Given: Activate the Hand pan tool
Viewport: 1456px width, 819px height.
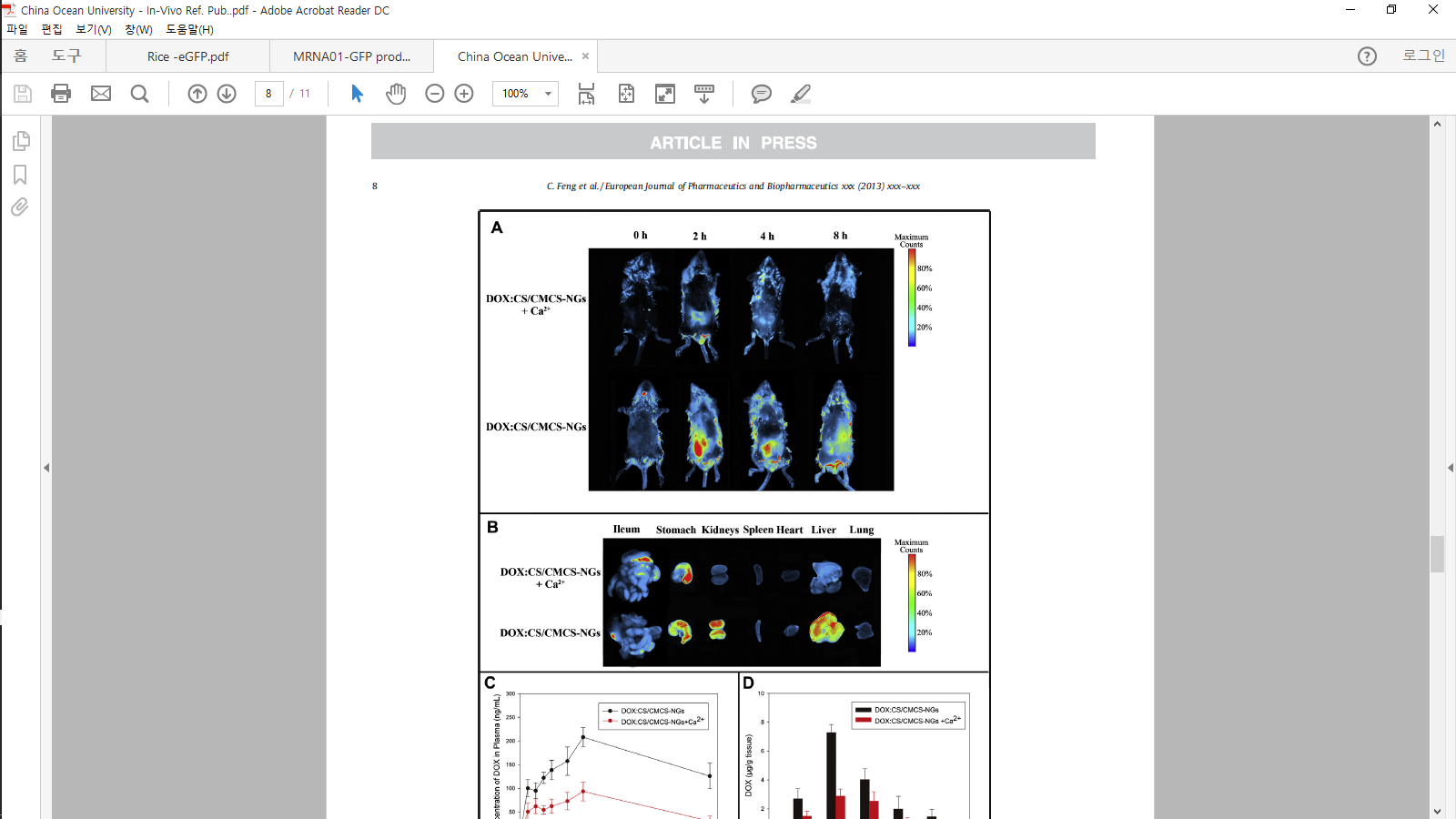Looking at the screenshot, I should 396,94.
